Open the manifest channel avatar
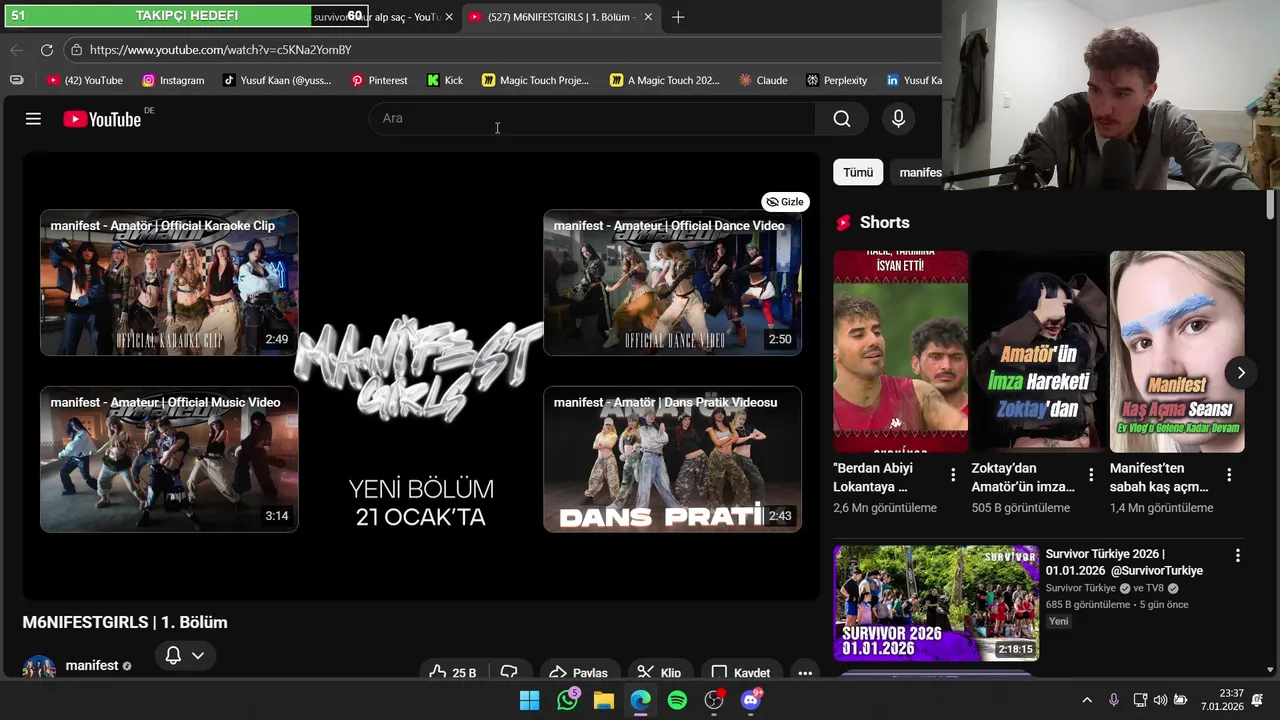Screen dimensions: 1280x720 (39, 667)
